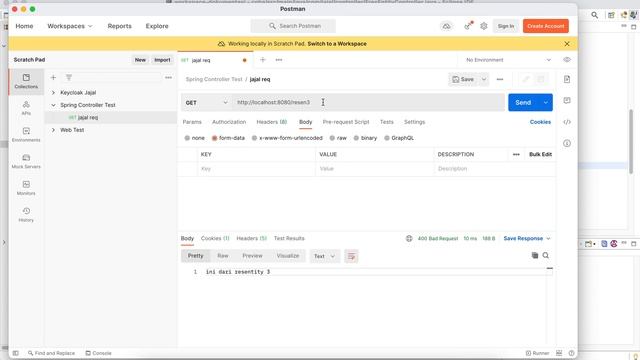Open the capture requests satellite icon

click(468, 26)
